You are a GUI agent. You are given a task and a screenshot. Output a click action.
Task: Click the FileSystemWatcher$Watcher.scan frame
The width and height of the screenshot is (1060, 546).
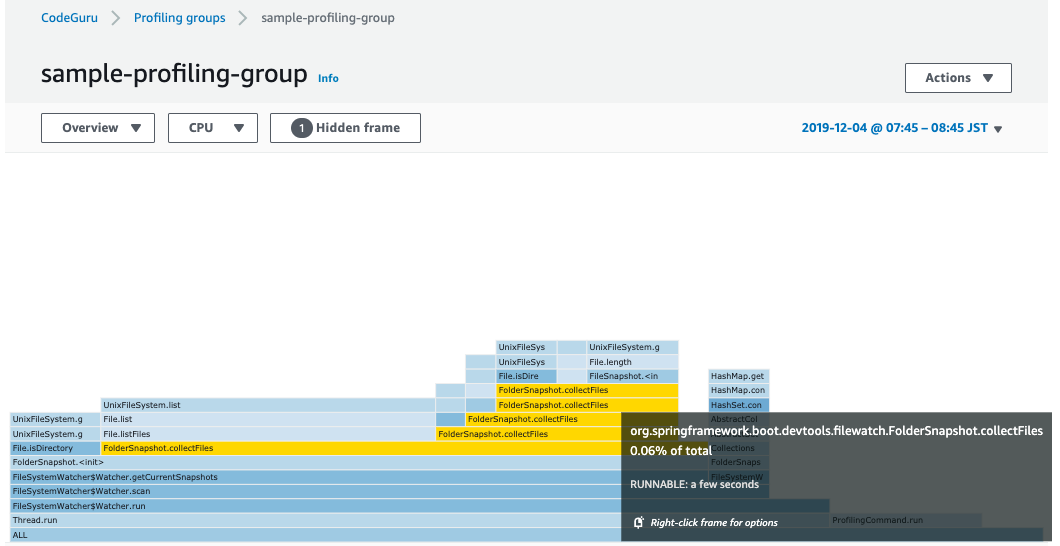click(300, 491)
